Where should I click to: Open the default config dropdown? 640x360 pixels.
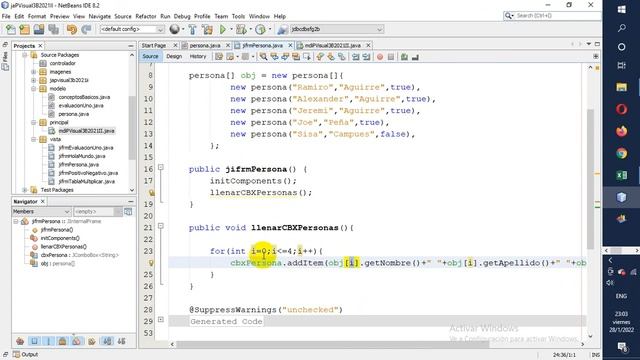pos(132,29)
